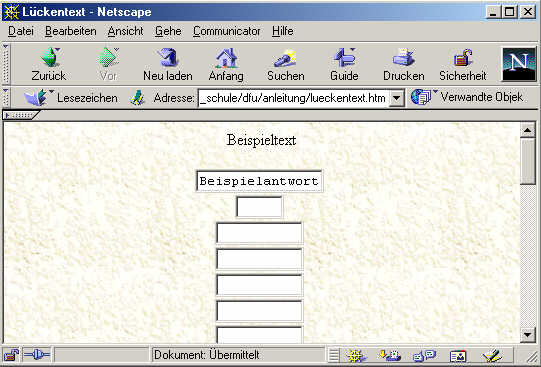Open the Gehe menu
This screenshot has width=541, height=367.
coord(168,31)
